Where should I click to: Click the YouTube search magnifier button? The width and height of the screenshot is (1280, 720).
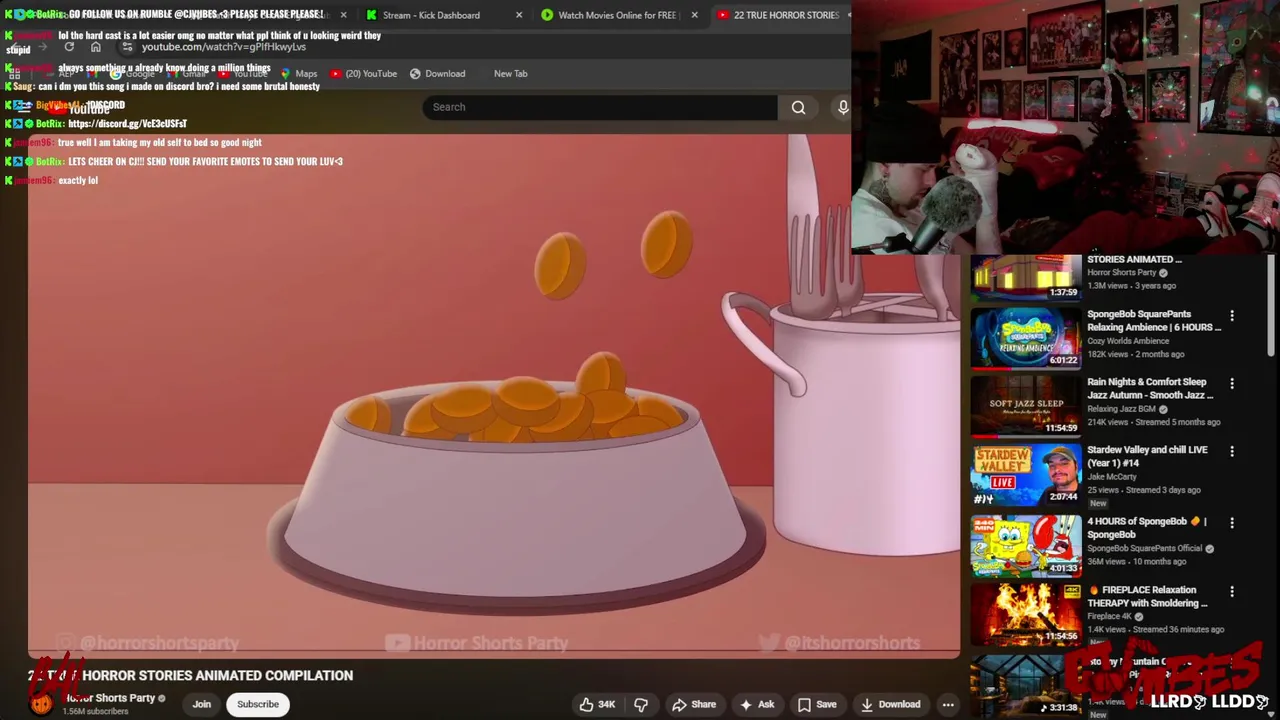click(798, 107)
